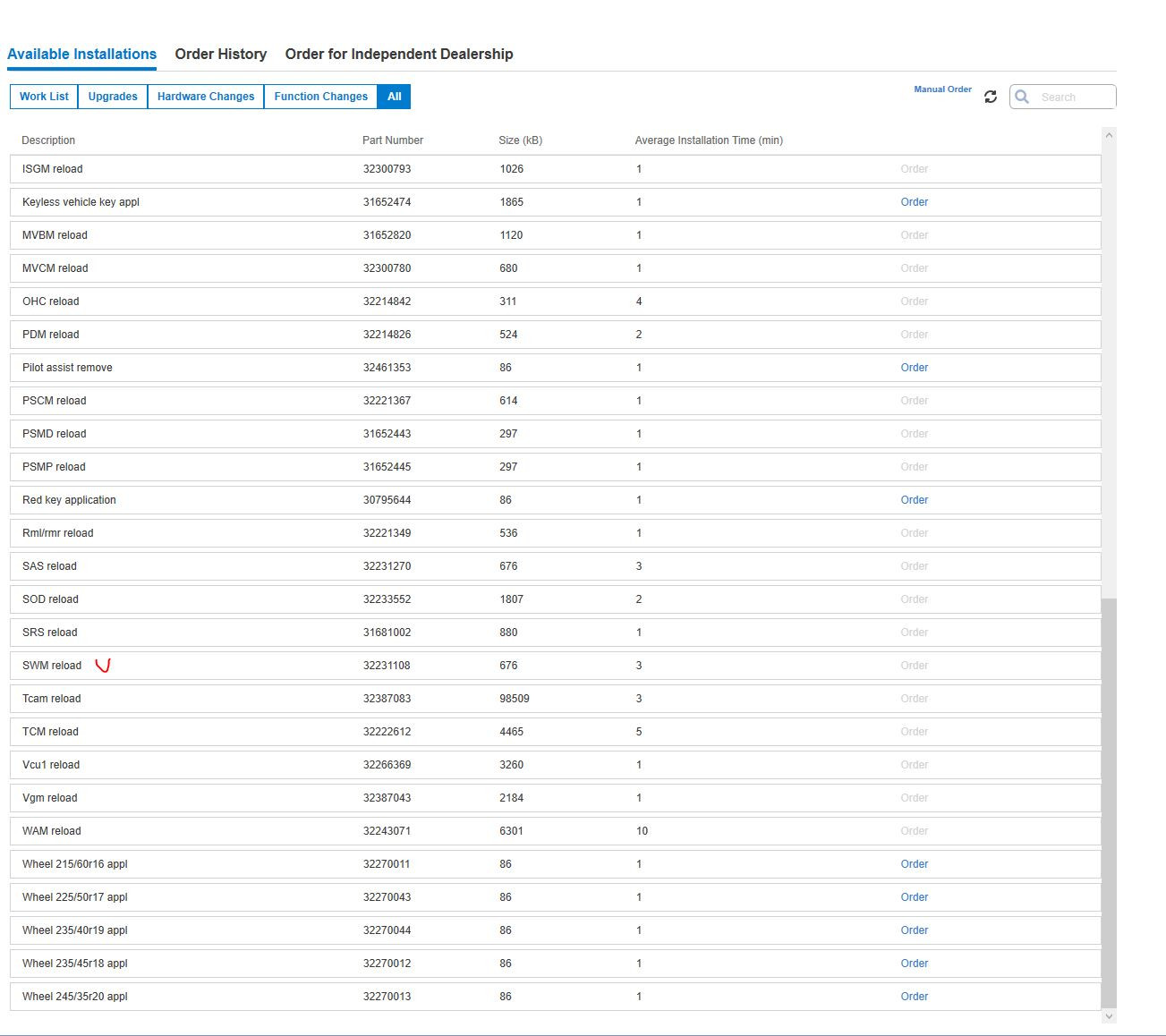Select the SOD reload description
Screen dimensions: 1166x1036
50,599
